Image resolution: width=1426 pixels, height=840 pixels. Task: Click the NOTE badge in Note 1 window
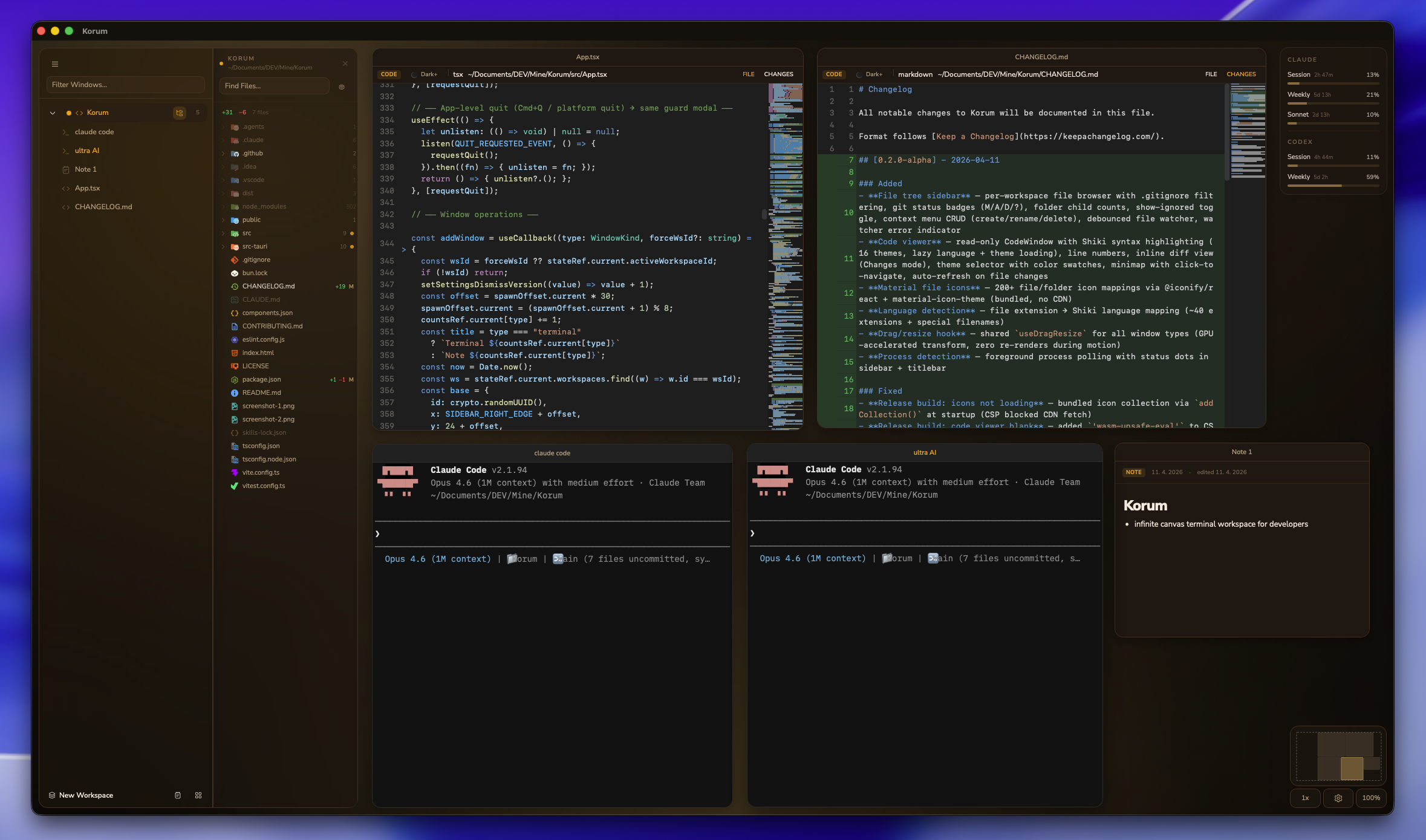(x=1133, y=472)
